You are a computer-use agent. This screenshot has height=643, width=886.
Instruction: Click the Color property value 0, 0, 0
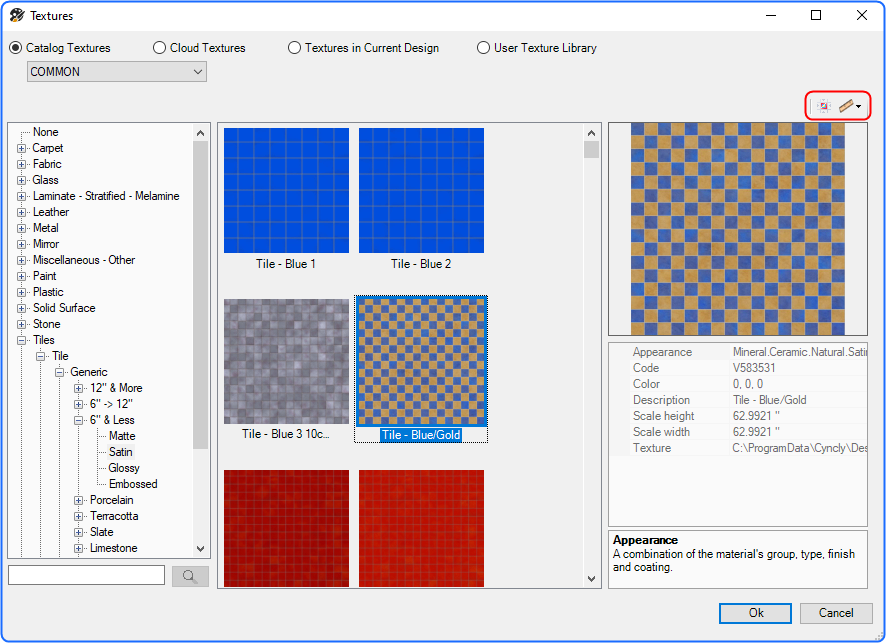click(748, 384)
